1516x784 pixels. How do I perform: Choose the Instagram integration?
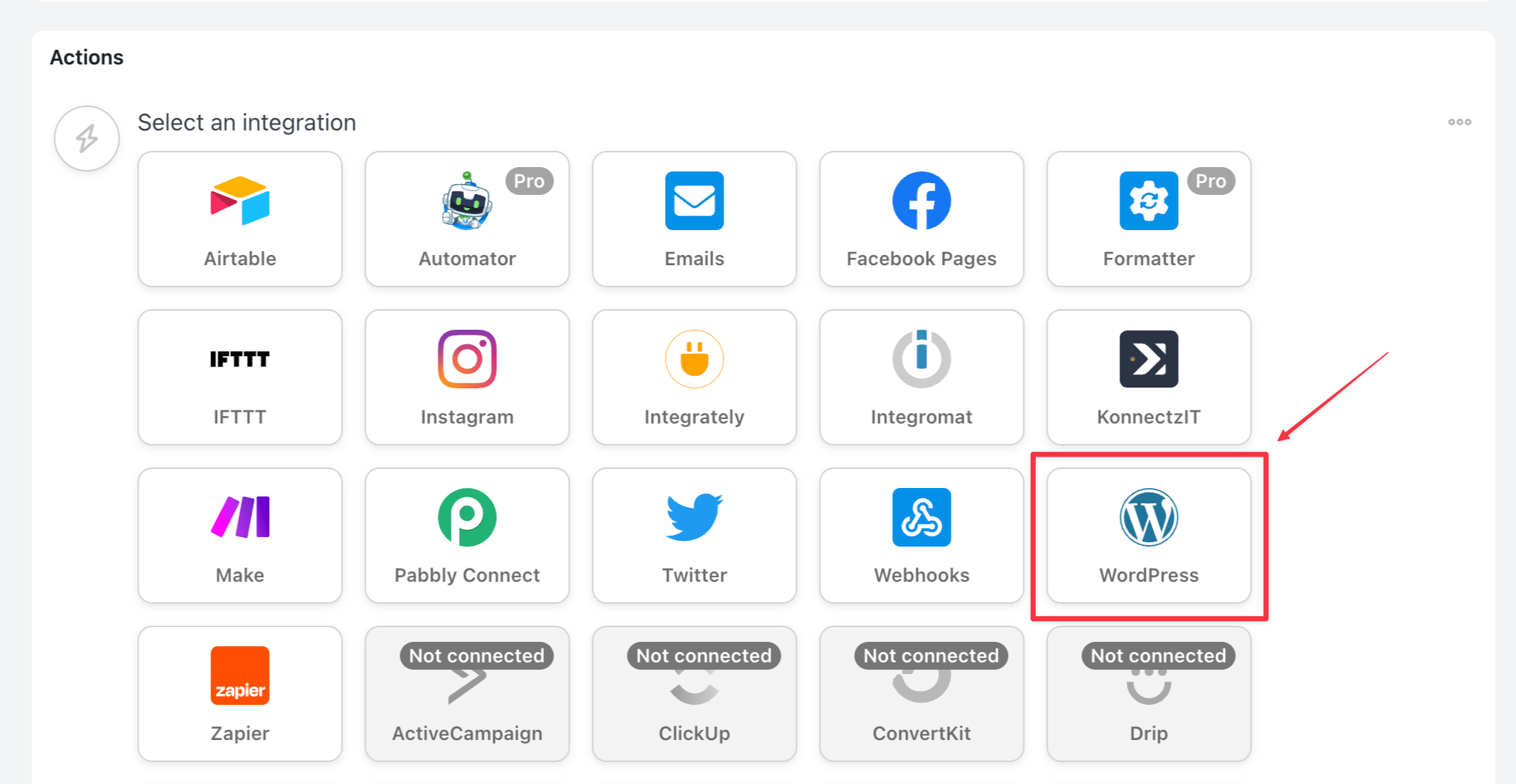coord(467,377)
